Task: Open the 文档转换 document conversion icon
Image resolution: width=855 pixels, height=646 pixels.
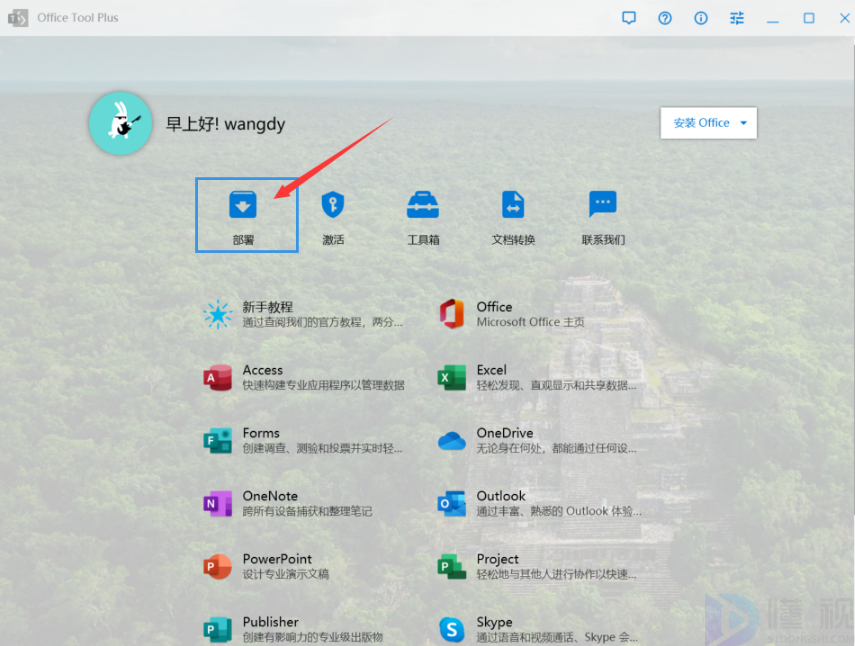Action: [513, 204]
